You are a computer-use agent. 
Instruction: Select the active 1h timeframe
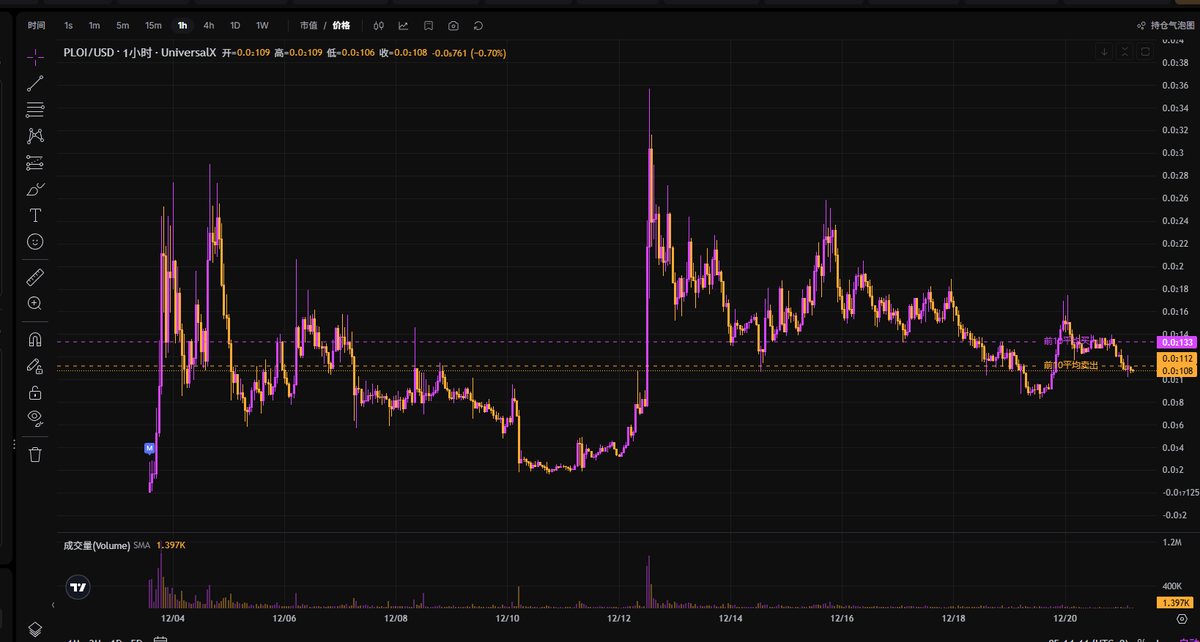point(182,25)
